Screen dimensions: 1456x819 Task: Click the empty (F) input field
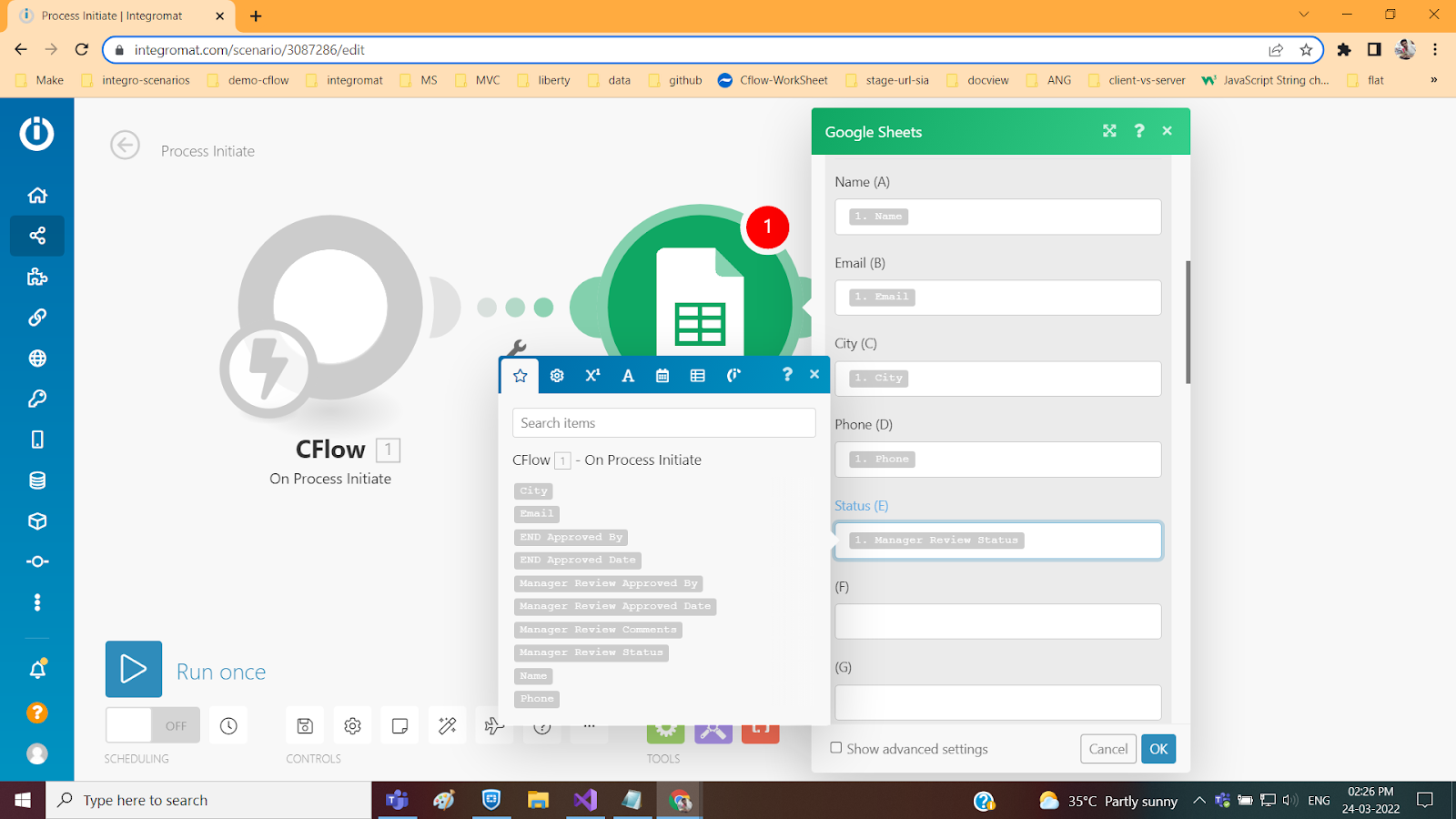[998, 622]
